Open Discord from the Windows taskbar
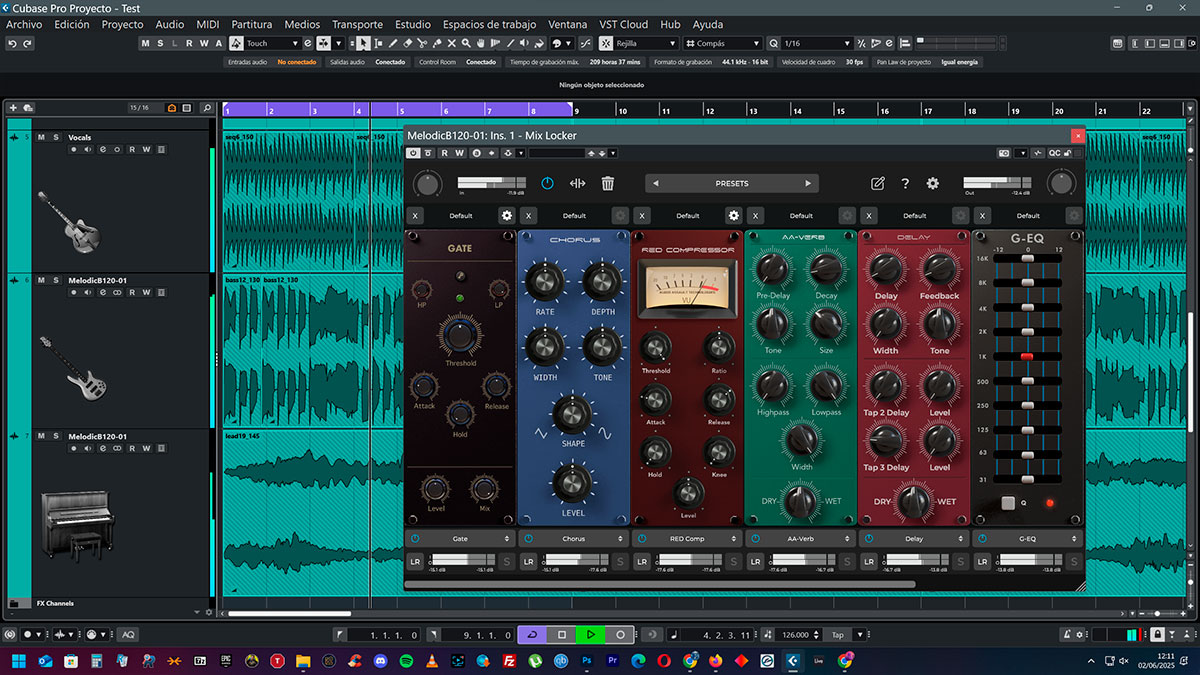Viewport: 1200px width, 675px height. 379,661
